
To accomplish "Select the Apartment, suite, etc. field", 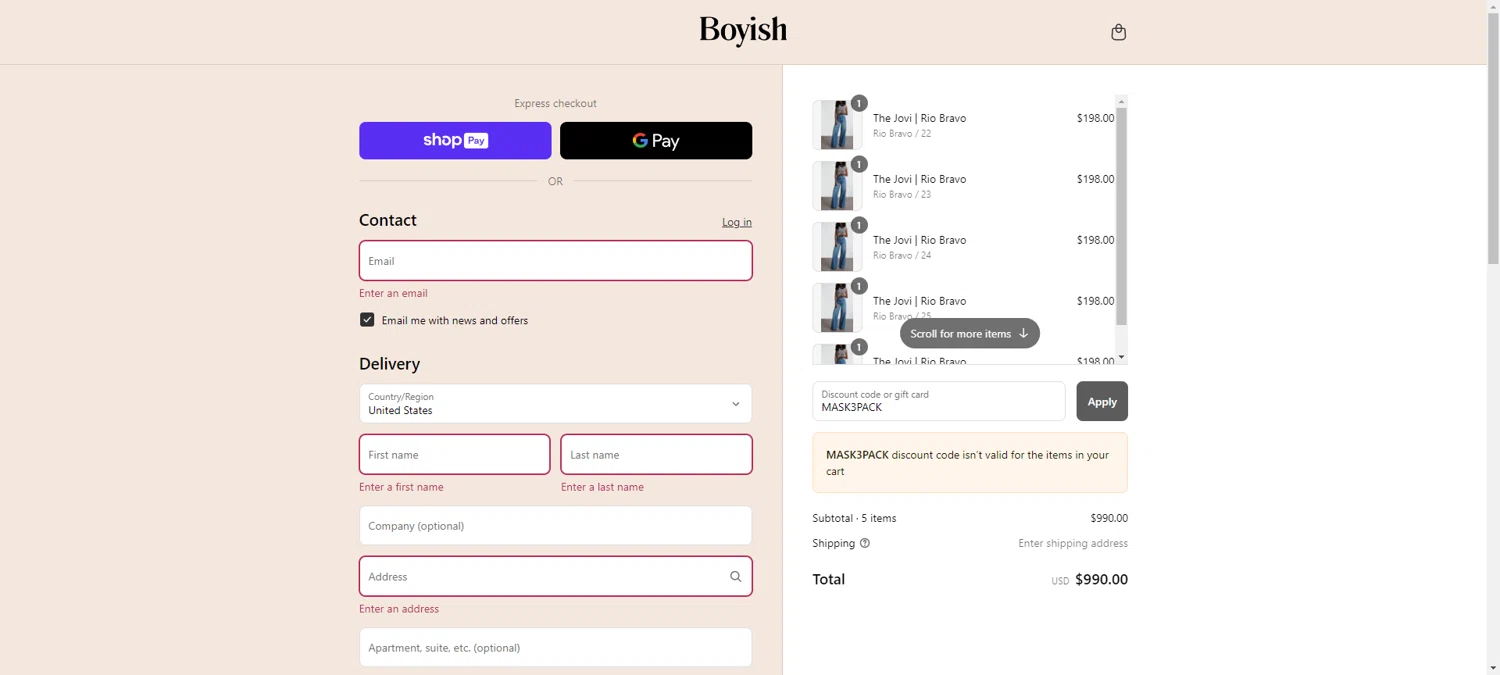I will pos(555,647).
